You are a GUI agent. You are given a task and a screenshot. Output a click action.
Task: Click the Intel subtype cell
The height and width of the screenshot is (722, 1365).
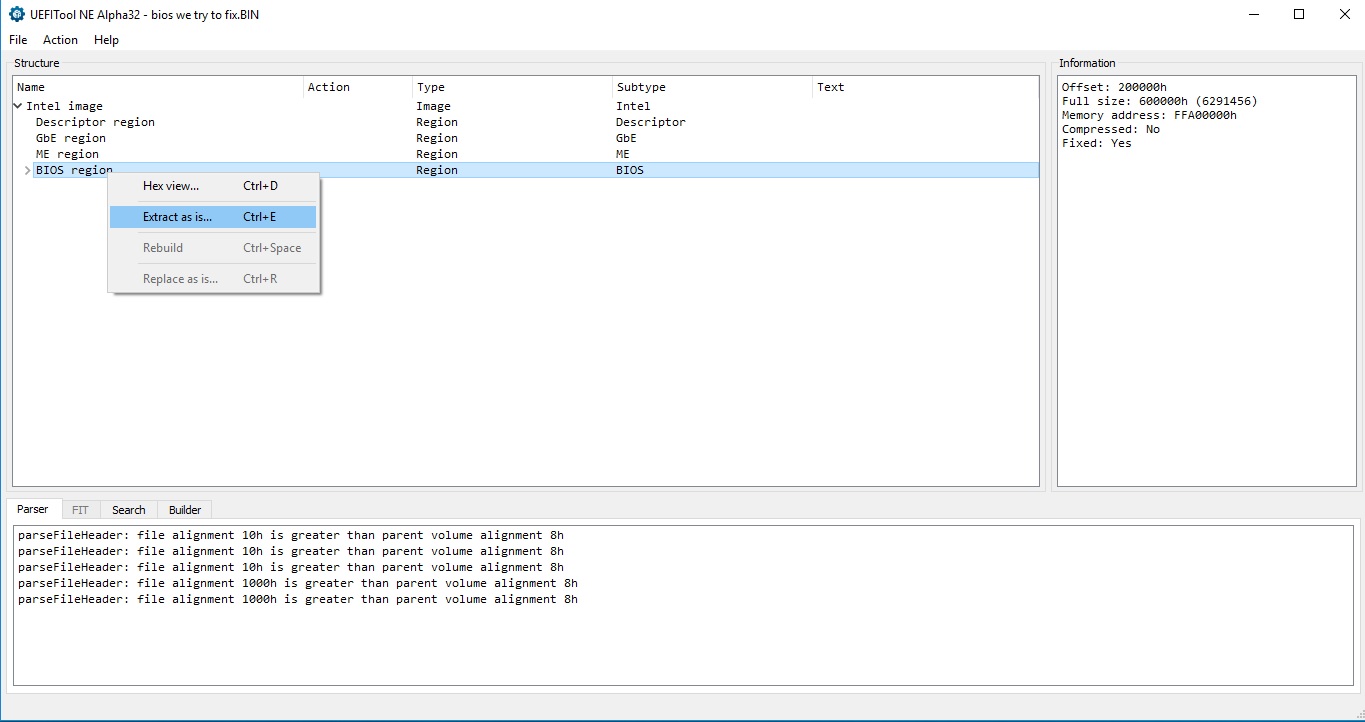click(x=633, y=106)
